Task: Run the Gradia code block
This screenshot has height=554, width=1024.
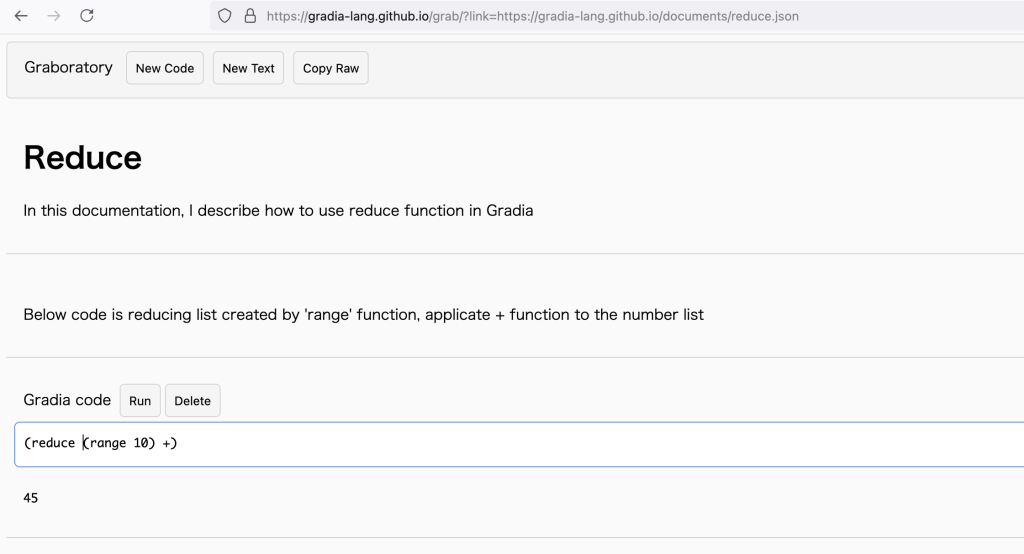Action: tap(140, 400)
